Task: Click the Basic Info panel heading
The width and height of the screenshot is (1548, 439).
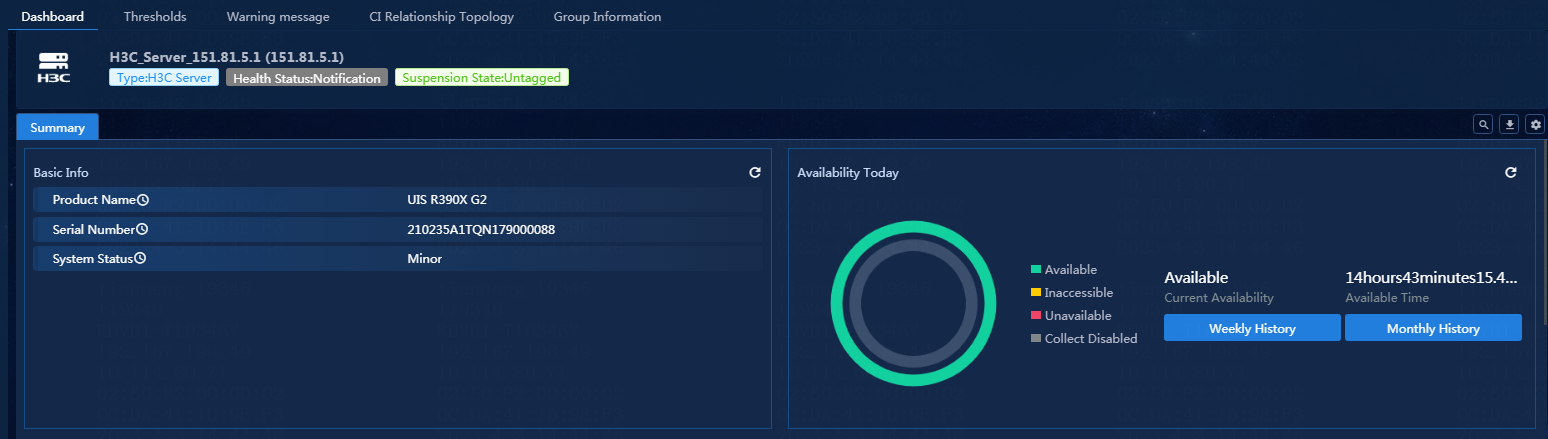Action: [61, 173]
